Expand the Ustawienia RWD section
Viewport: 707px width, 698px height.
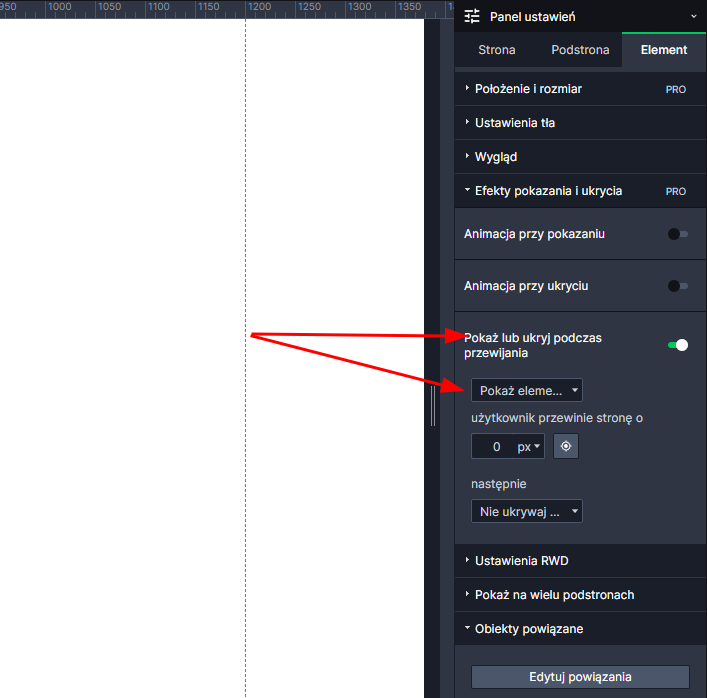click(521, 561)
